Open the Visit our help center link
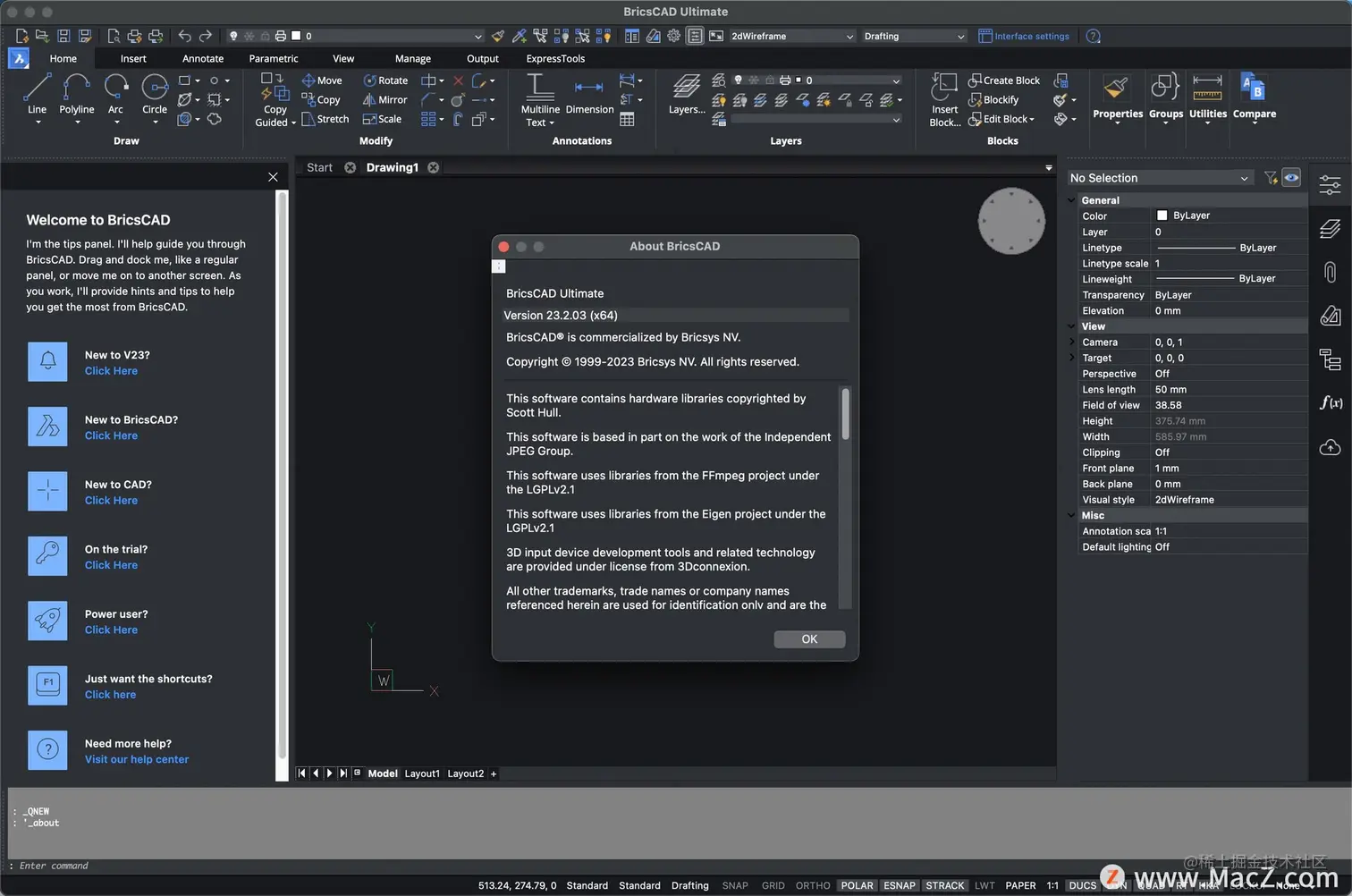This screenshot has width=1352, height=896. 137,760
